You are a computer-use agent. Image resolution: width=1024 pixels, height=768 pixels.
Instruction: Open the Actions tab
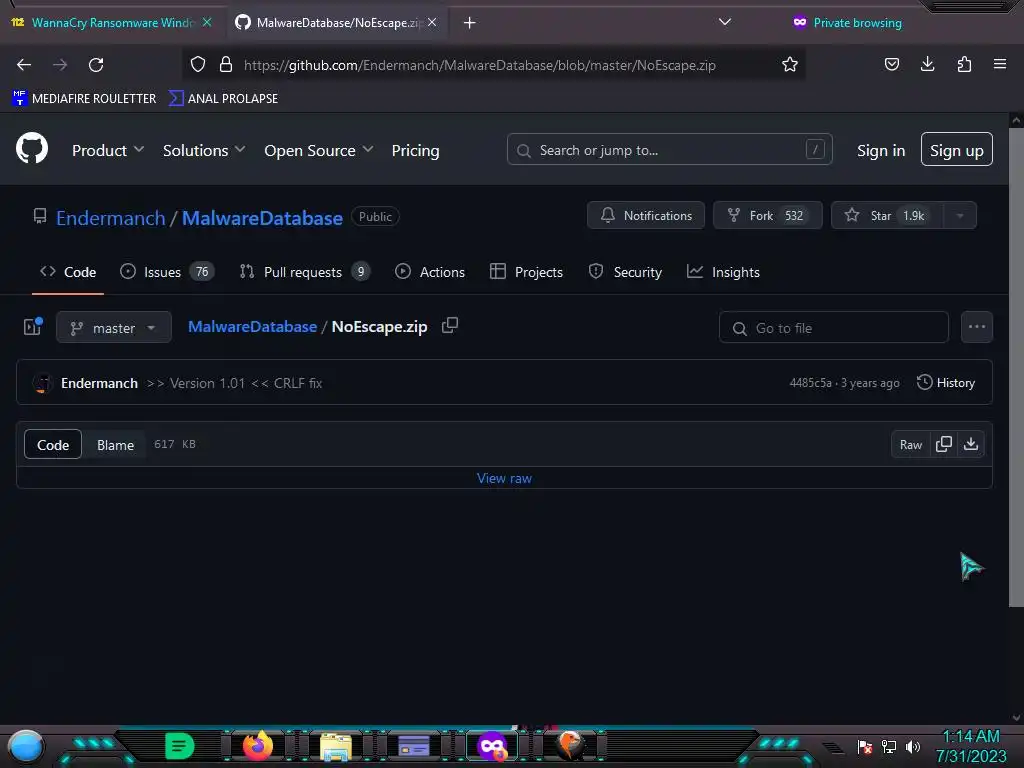[x=430, y=272]
